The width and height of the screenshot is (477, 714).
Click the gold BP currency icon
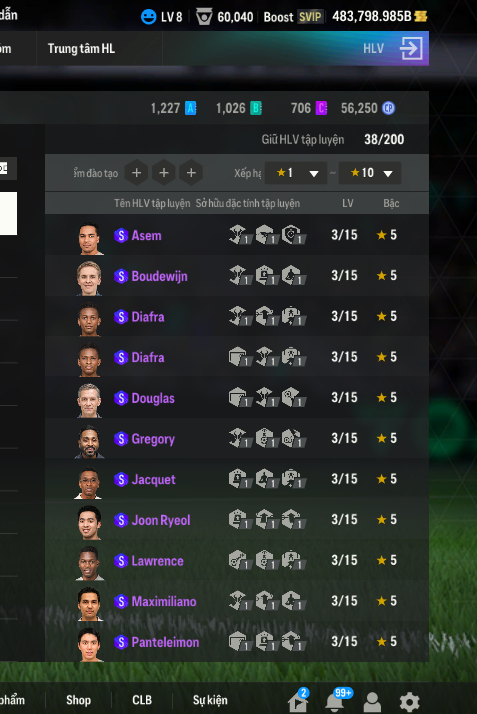[421, 16]
